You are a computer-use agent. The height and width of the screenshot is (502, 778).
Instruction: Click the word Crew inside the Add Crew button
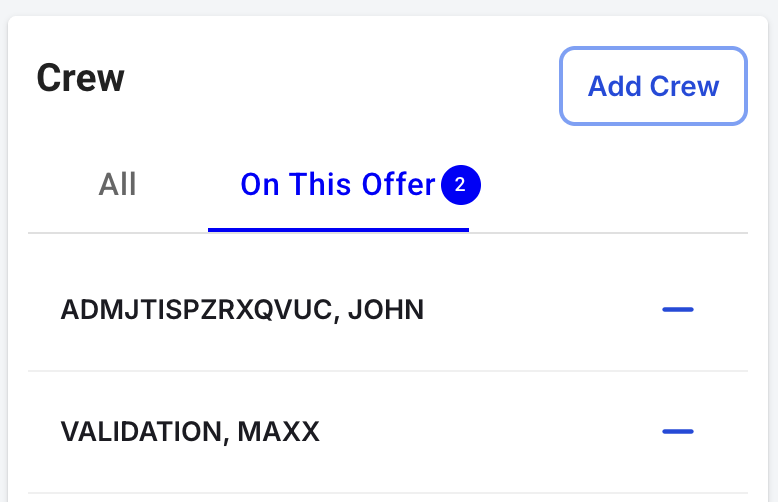tap(684, 86)
